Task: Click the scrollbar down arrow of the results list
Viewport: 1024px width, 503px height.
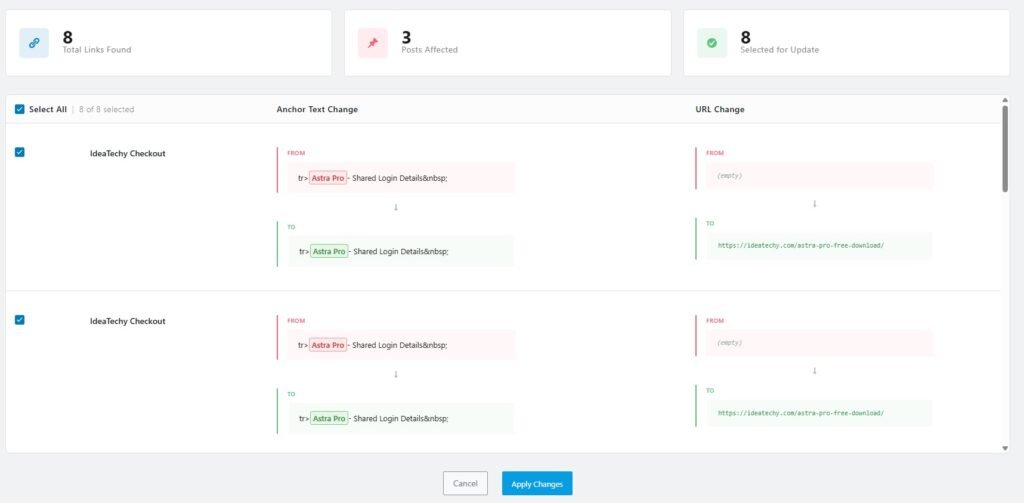Action: click(x=1005, y=447)
